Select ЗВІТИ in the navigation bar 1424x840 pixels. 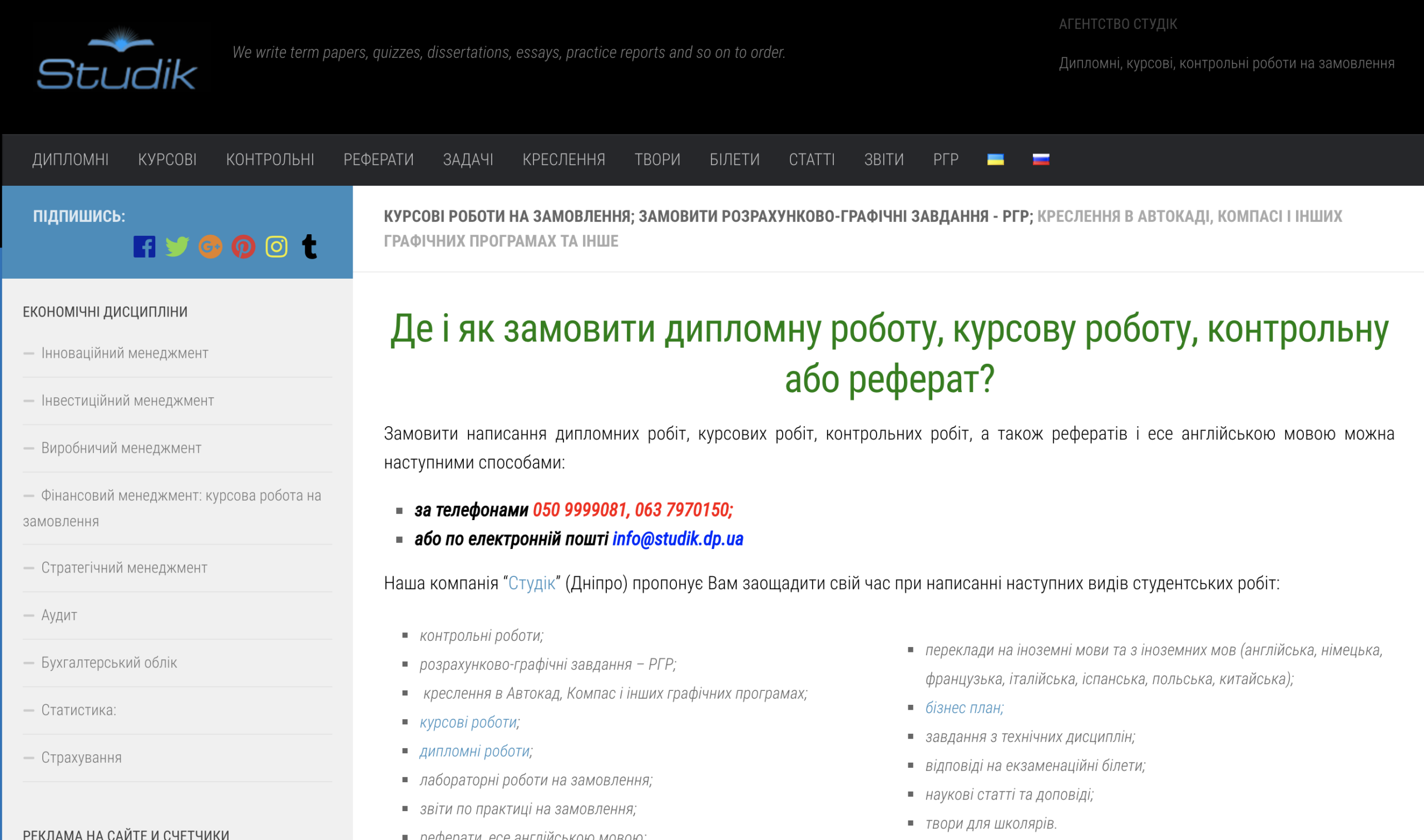pyautogui.click(x=884, y=160)
